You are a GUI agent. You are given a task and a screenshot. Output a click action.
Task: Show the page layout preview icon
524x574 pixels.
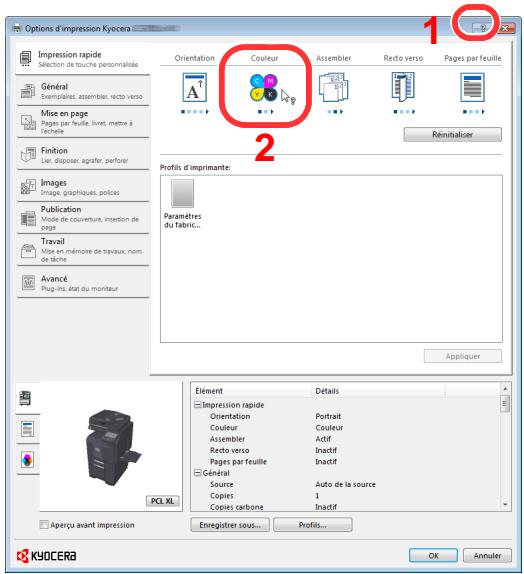(x=27, y=429)
